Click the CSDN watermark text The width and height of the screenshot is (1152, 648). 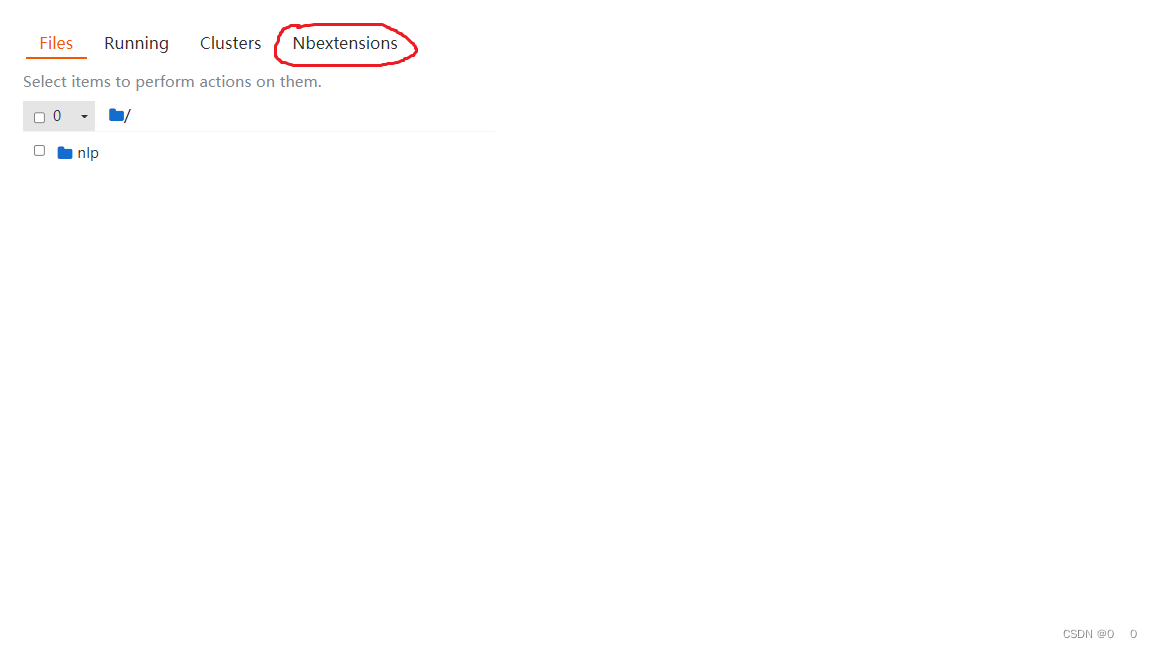click(1088, 634)
